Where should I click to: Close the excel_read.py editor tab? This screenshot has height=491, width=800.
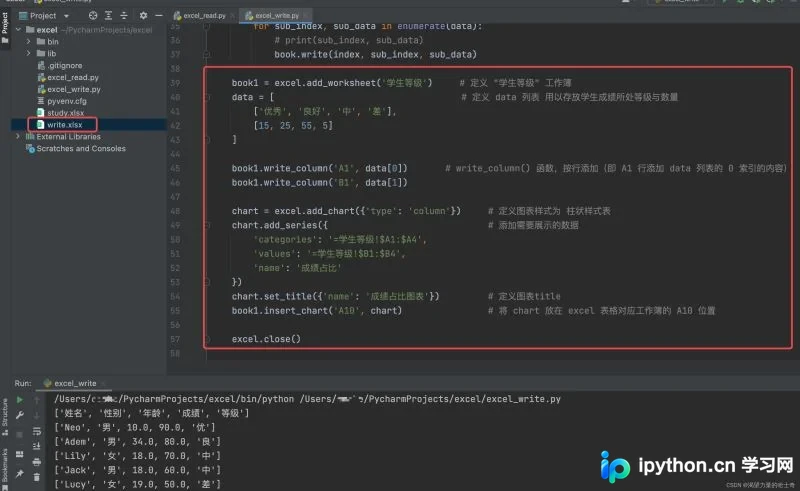tap(233, 16)
